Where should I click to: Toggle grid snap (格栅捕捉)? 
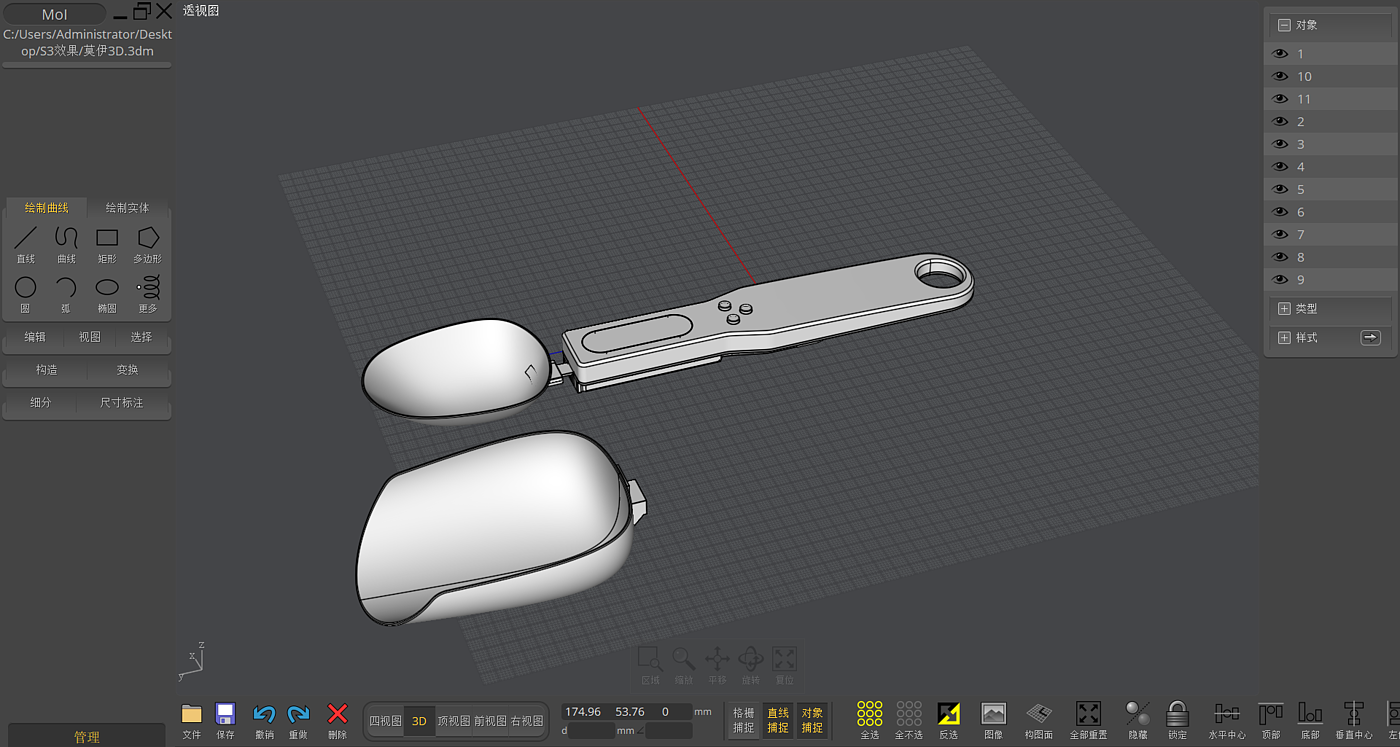pos(744,720)
